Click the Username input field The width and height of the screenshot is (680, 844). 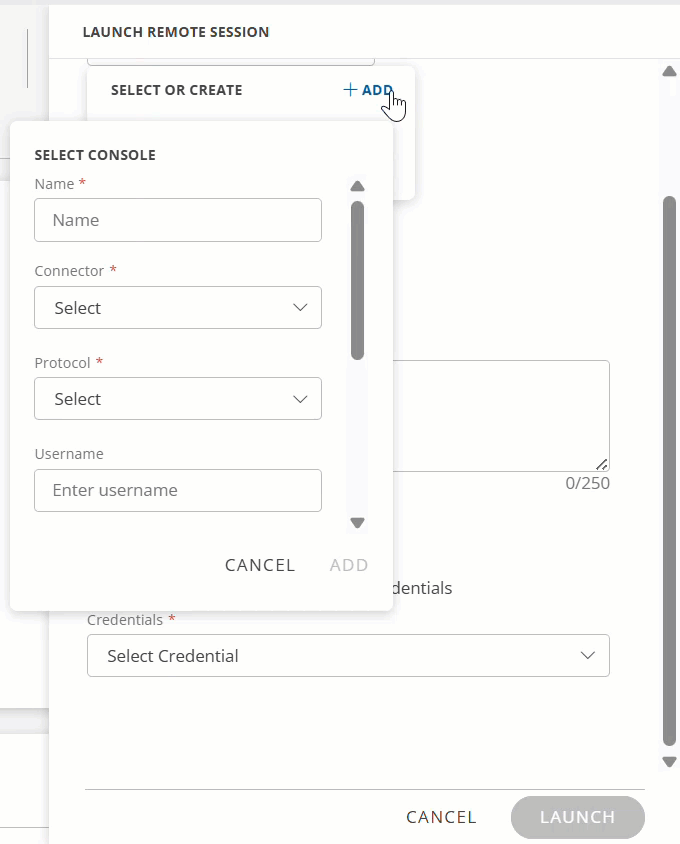[x=178, y=490]
